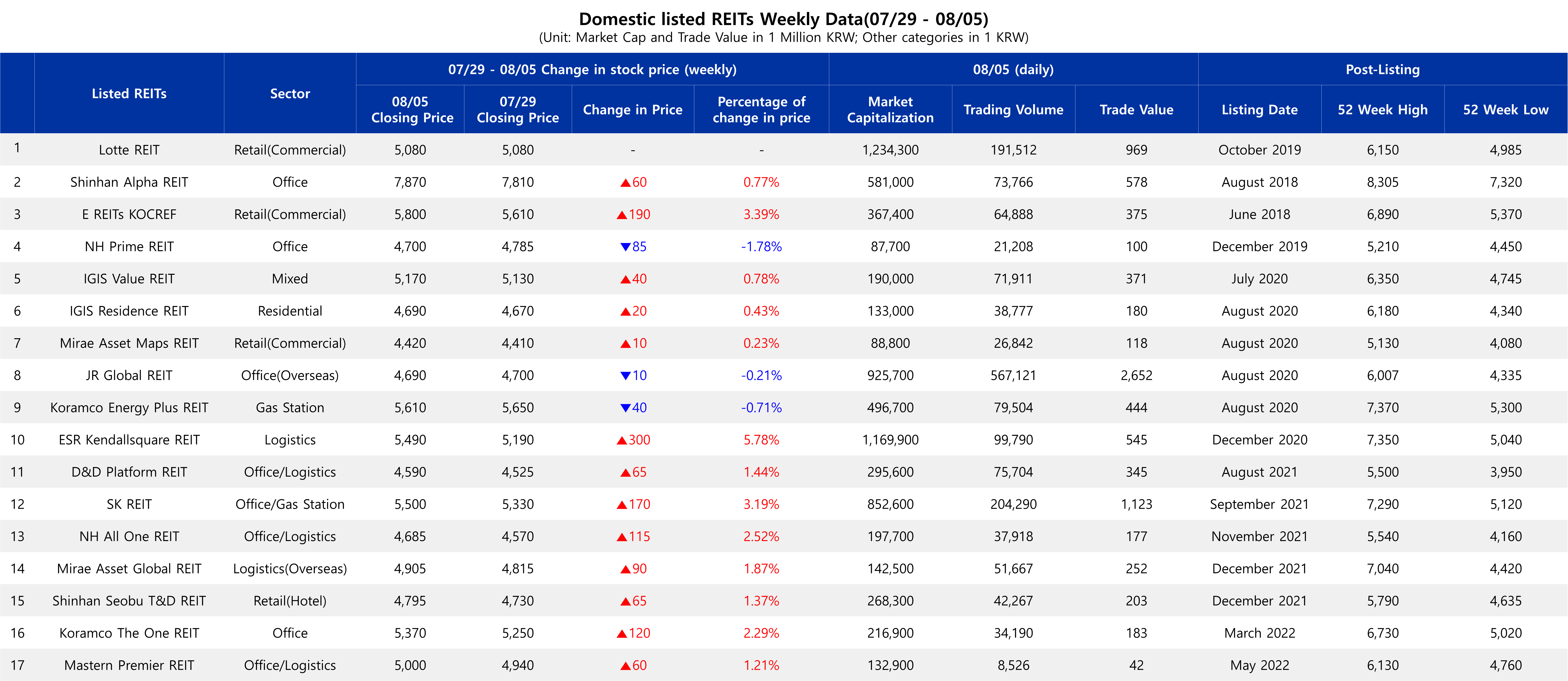
Task: Select the 3.39% change for E REITs KOCREF
Action: pos(761,214)
